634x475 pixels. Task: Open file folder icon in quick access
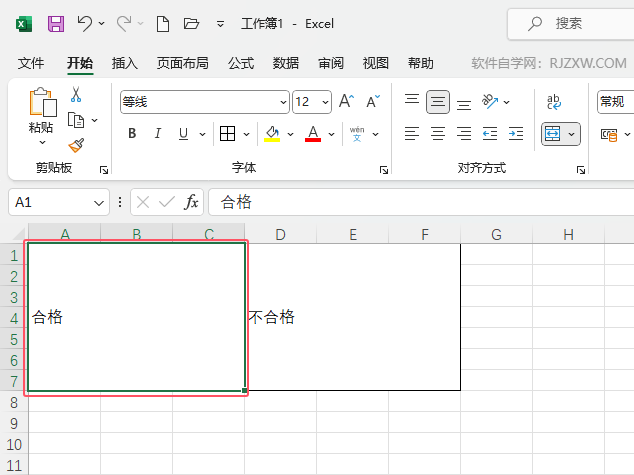(191, 23)
